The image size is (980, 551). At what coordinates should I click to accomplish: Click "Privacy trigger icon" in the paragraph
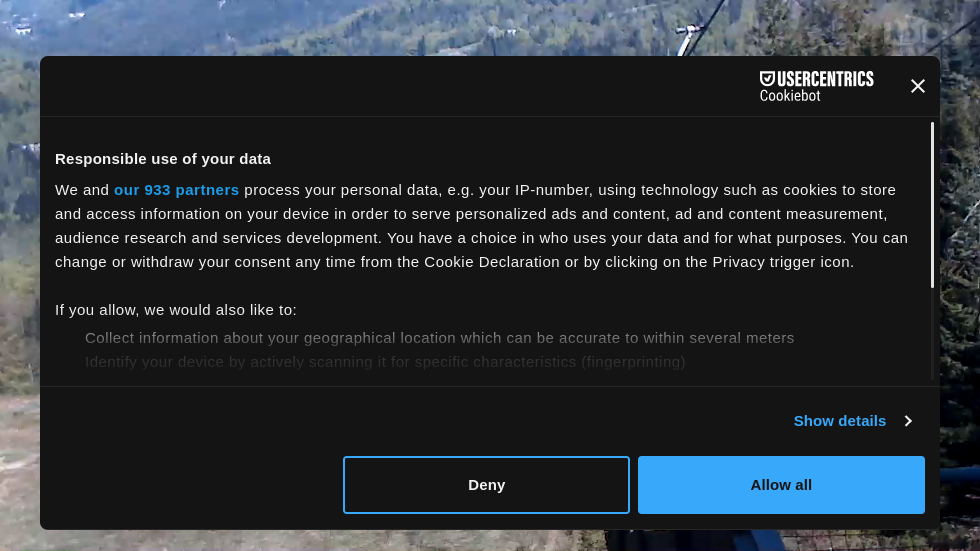783,262
